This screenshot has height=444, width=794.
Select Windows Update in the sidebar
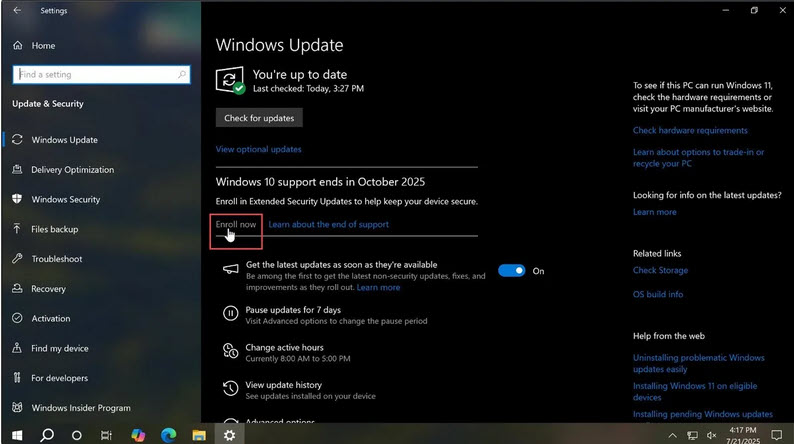click(x=64, y=140)
